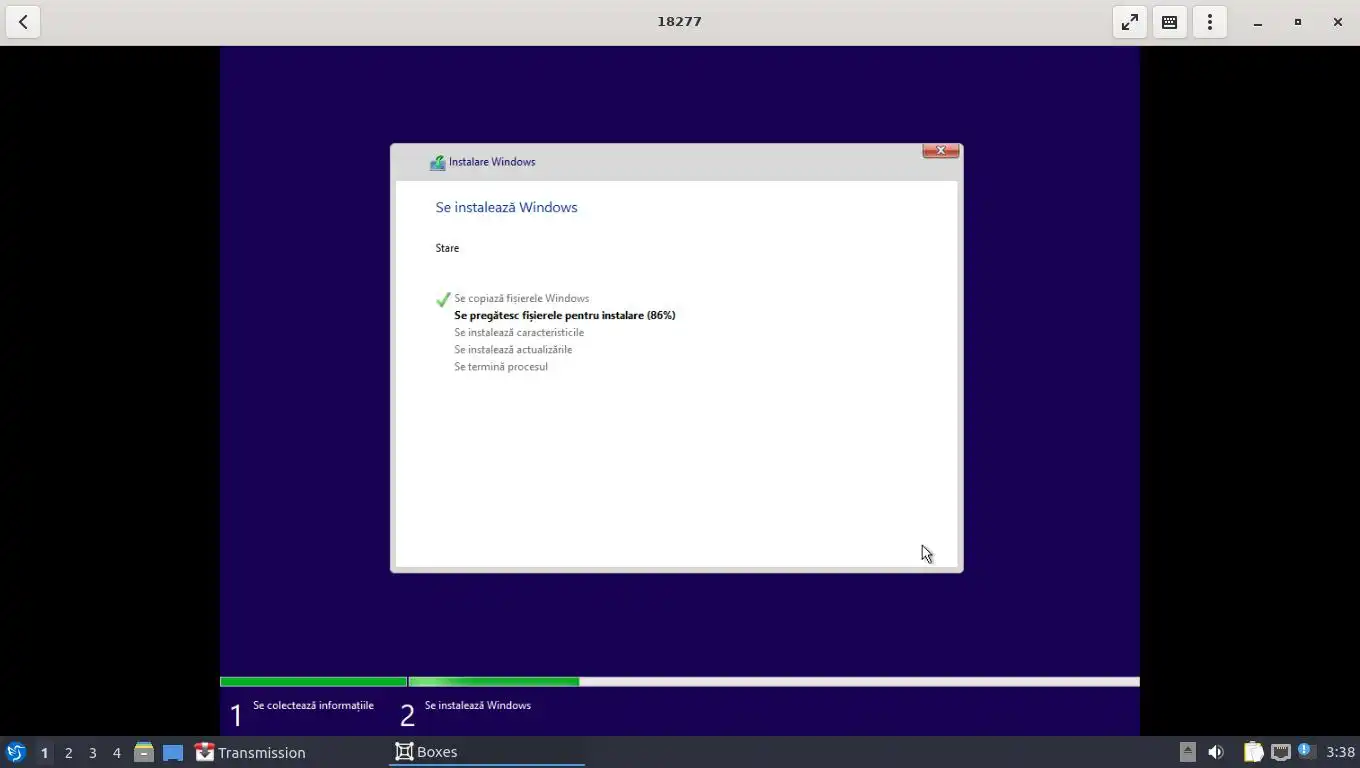Click 'Se instalează caracteristicile' step
Viewport: 1360px width, 768px height.
(519, 332)
